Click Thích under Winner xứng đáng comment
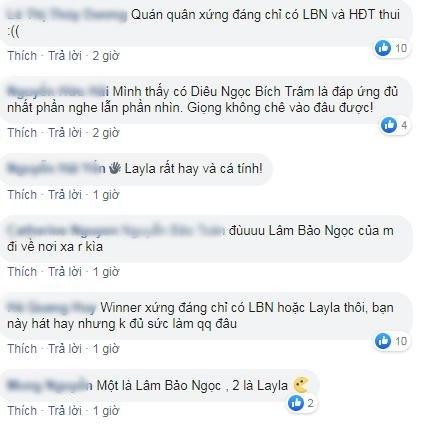The width and height of the screenshot is (427, 424). click(x=22, y=349)
